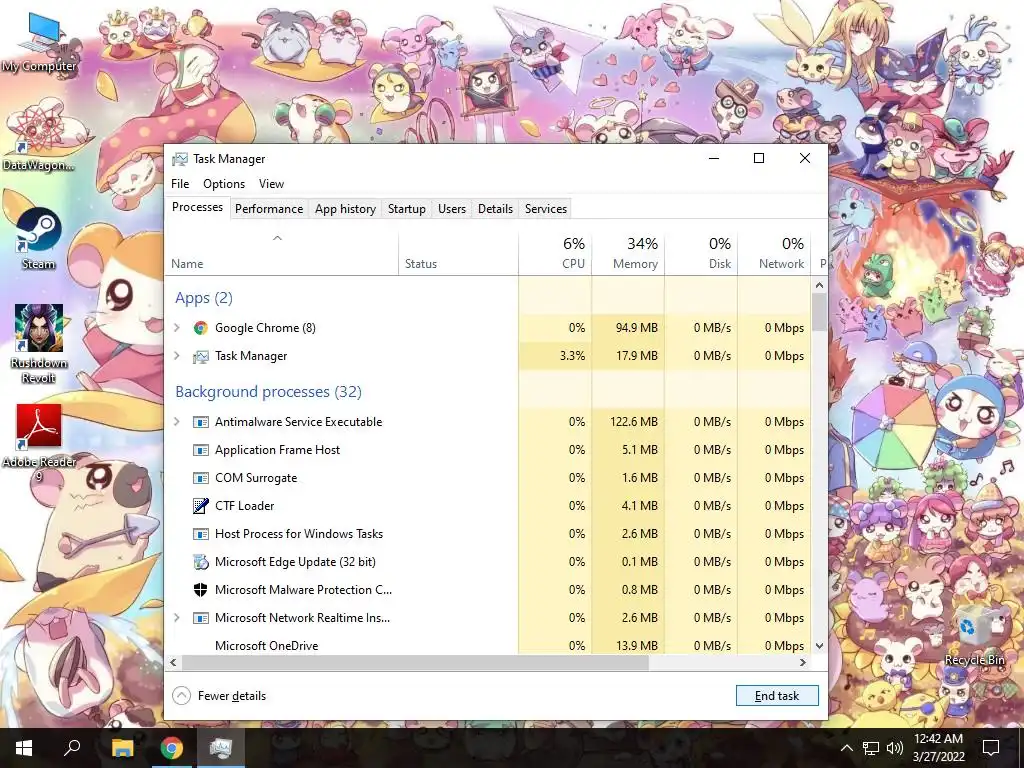Click Microsoft Malware Protection shield icon
The height and width of the screenshot is (768, 1024).
[200, 590]
